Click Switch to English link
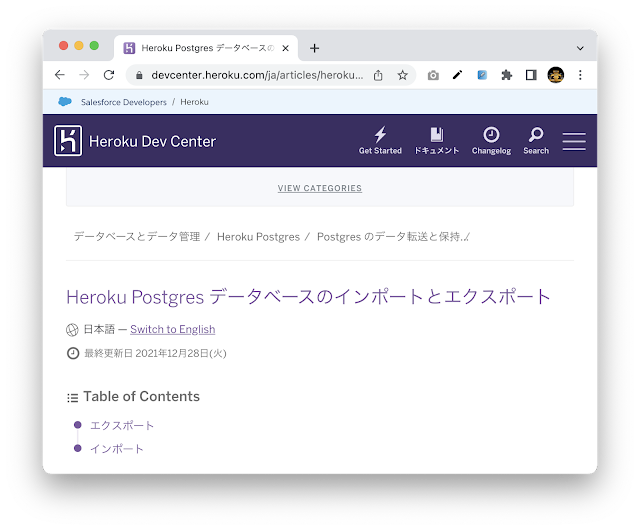The image size is (640, 530). 173,330
